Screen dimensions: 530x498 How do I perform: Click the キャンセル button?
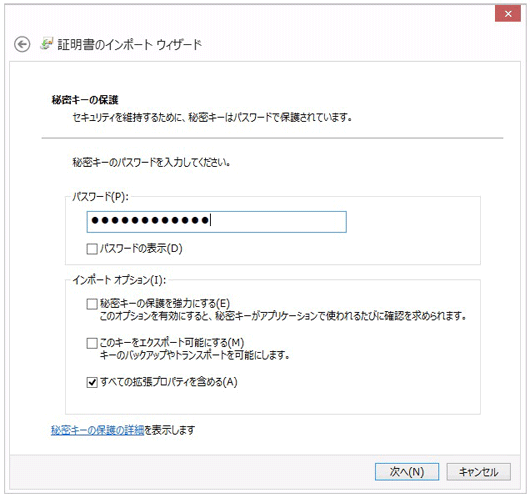pos(478,472)
